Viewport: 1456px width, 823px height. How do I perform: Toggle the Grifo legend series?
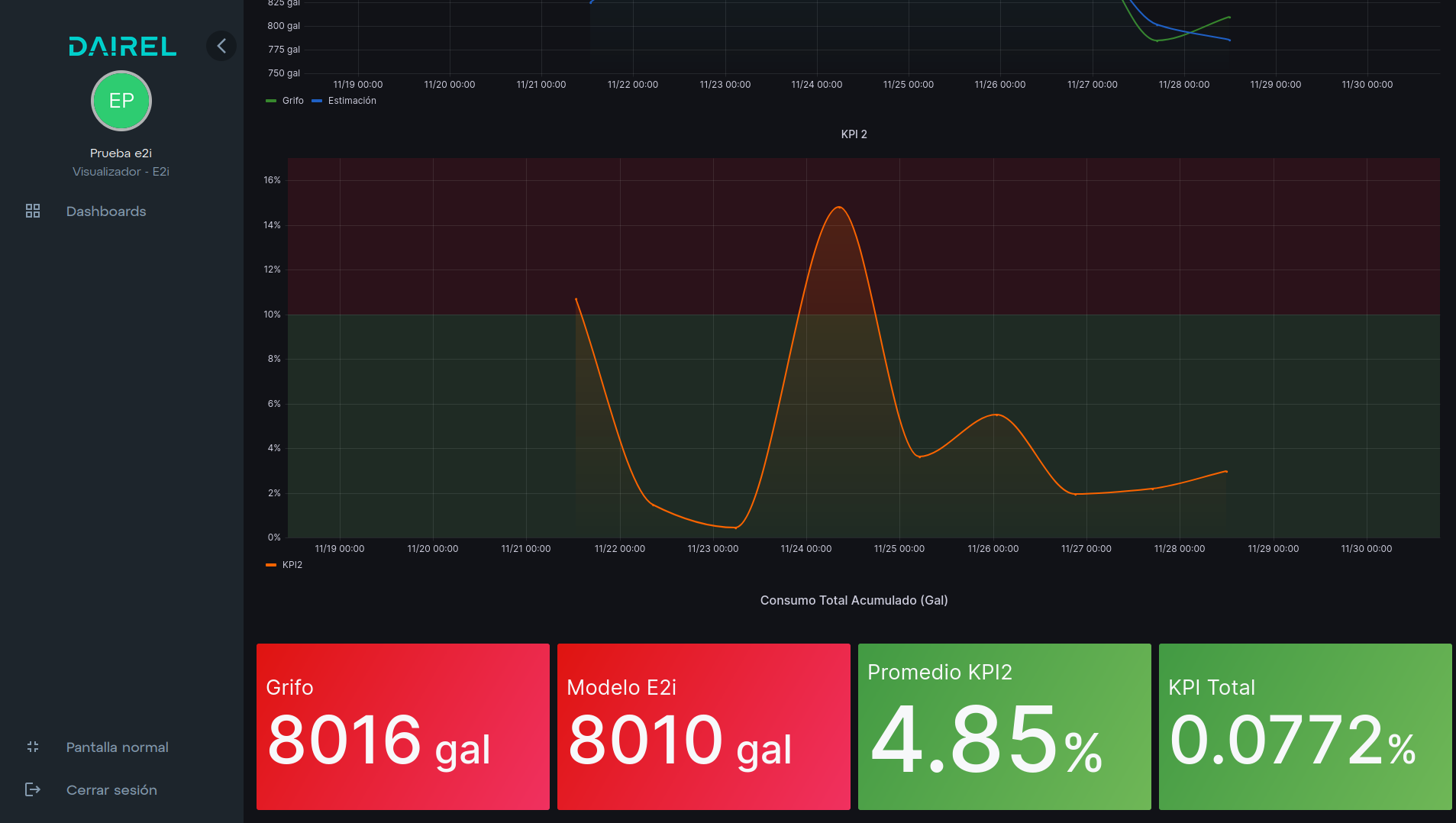(293, 101)
